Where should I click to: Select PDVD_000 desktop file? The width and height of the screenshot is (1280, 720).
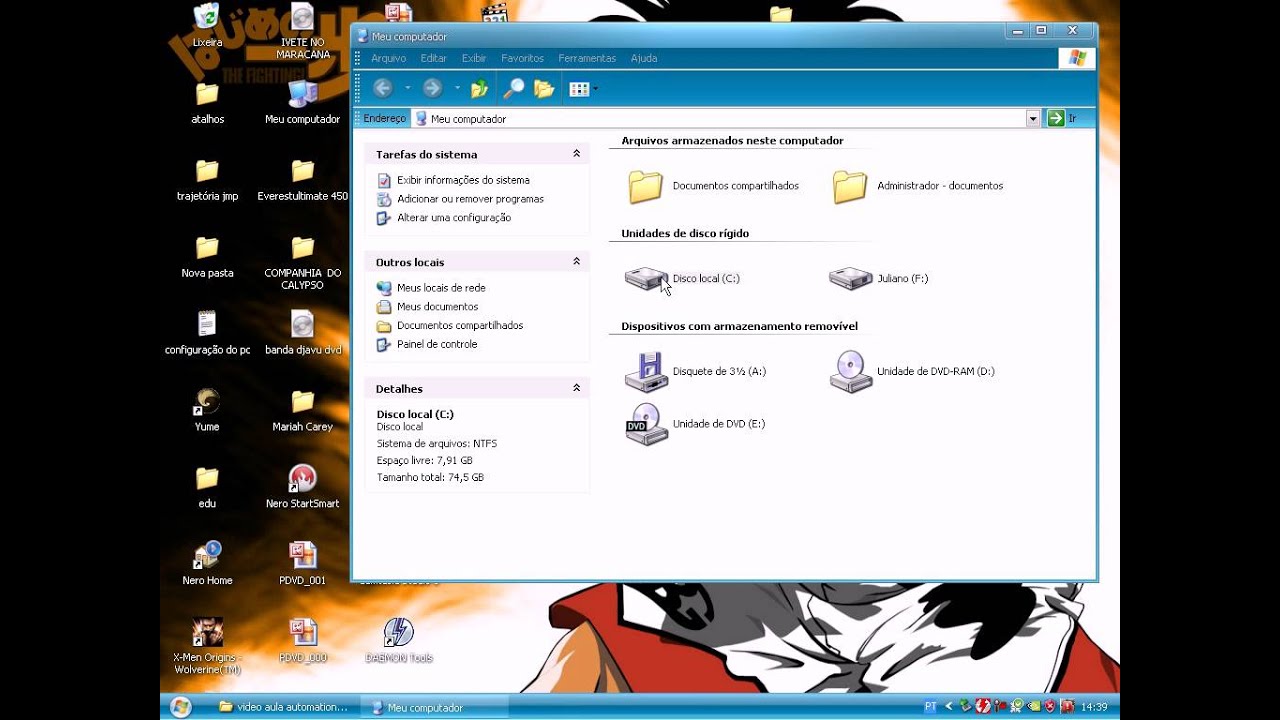click(x=302, y=641)
